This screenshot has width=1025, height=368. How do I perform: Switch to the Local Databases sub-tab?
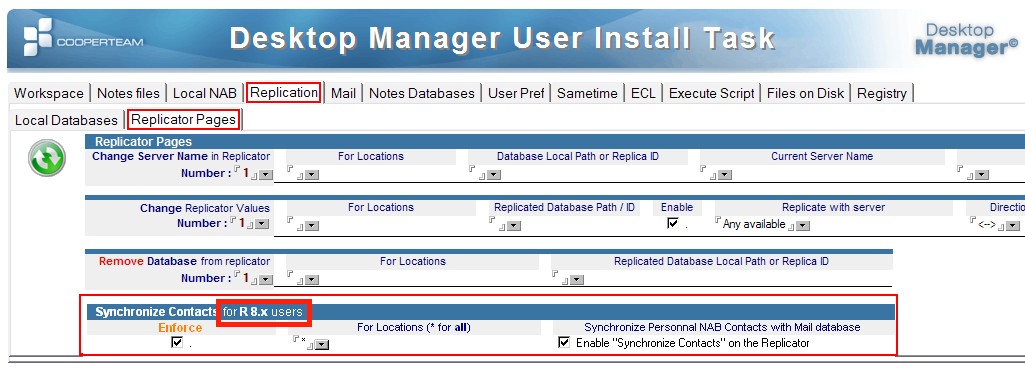[66, 120]
